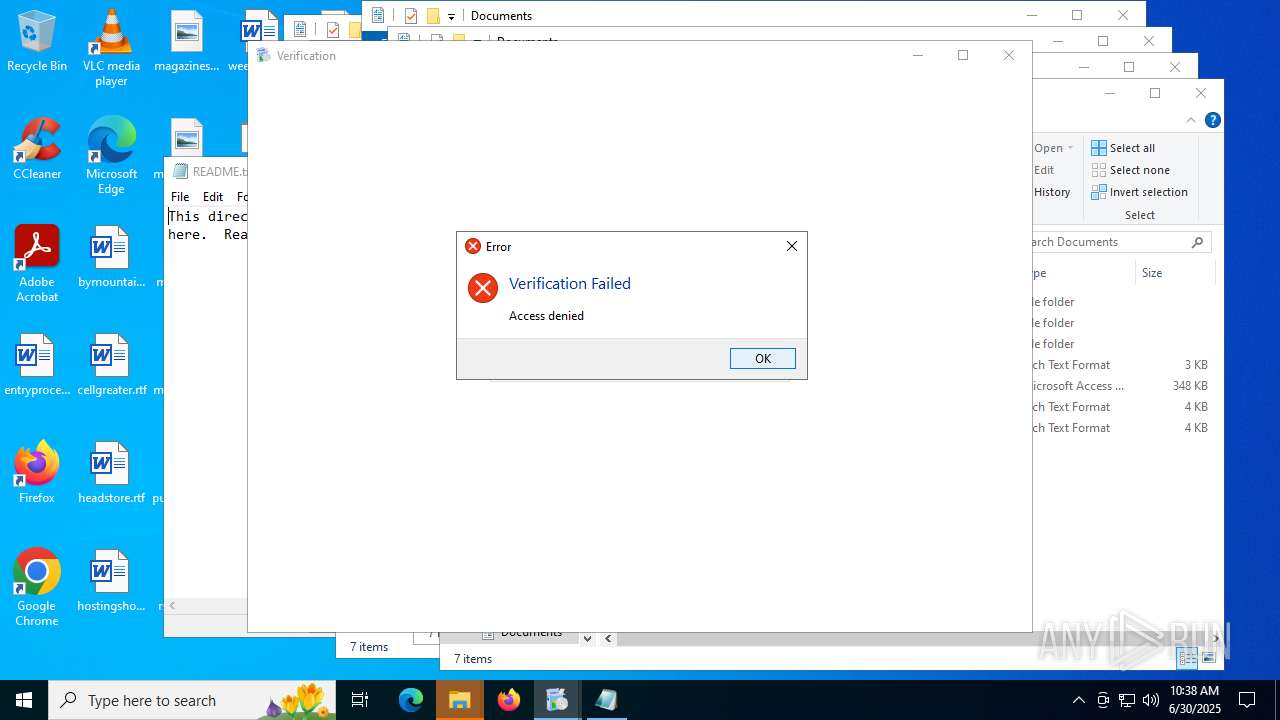Open Firefox desktop shortcut
Viewport: 1280px width, 720px height.
[37, 474]
